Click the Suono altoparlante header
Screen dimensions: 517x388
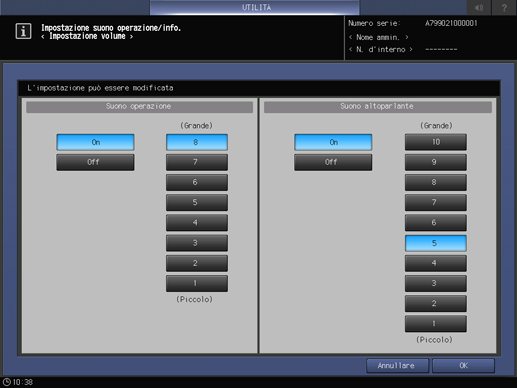(378, 107)
